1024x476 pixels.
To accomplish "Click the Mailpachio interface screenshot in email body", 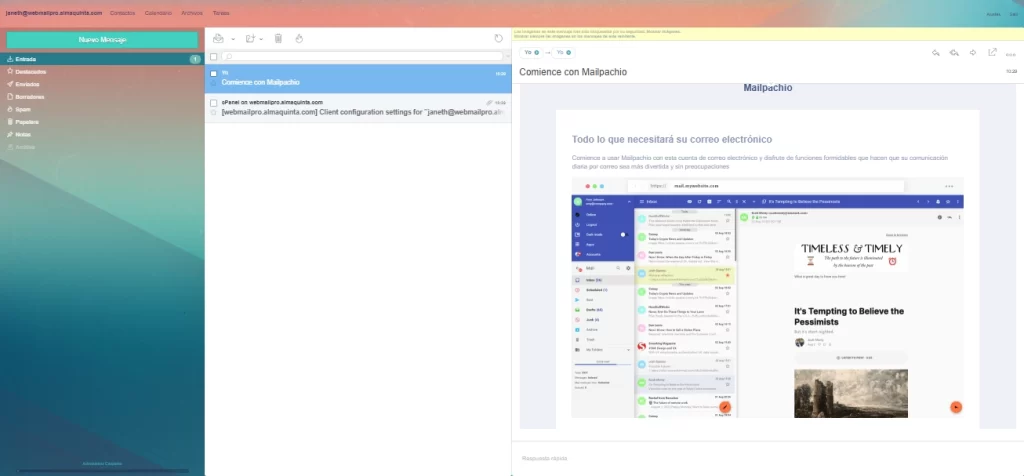I will [767, 297].
